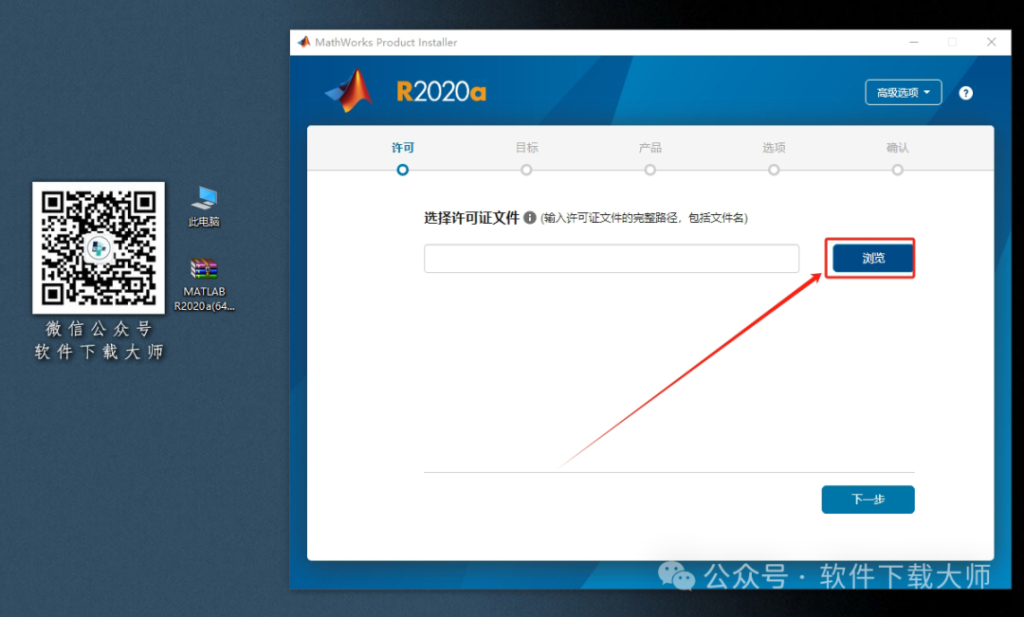
Task: Click the license file path input field
Action: coord(611,257)
